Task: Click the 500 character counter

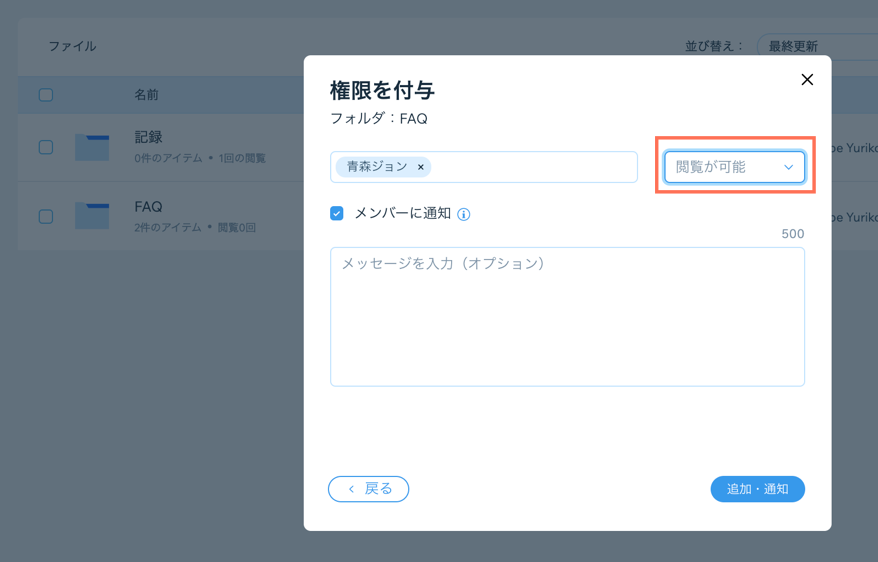Action: point(793,234)
